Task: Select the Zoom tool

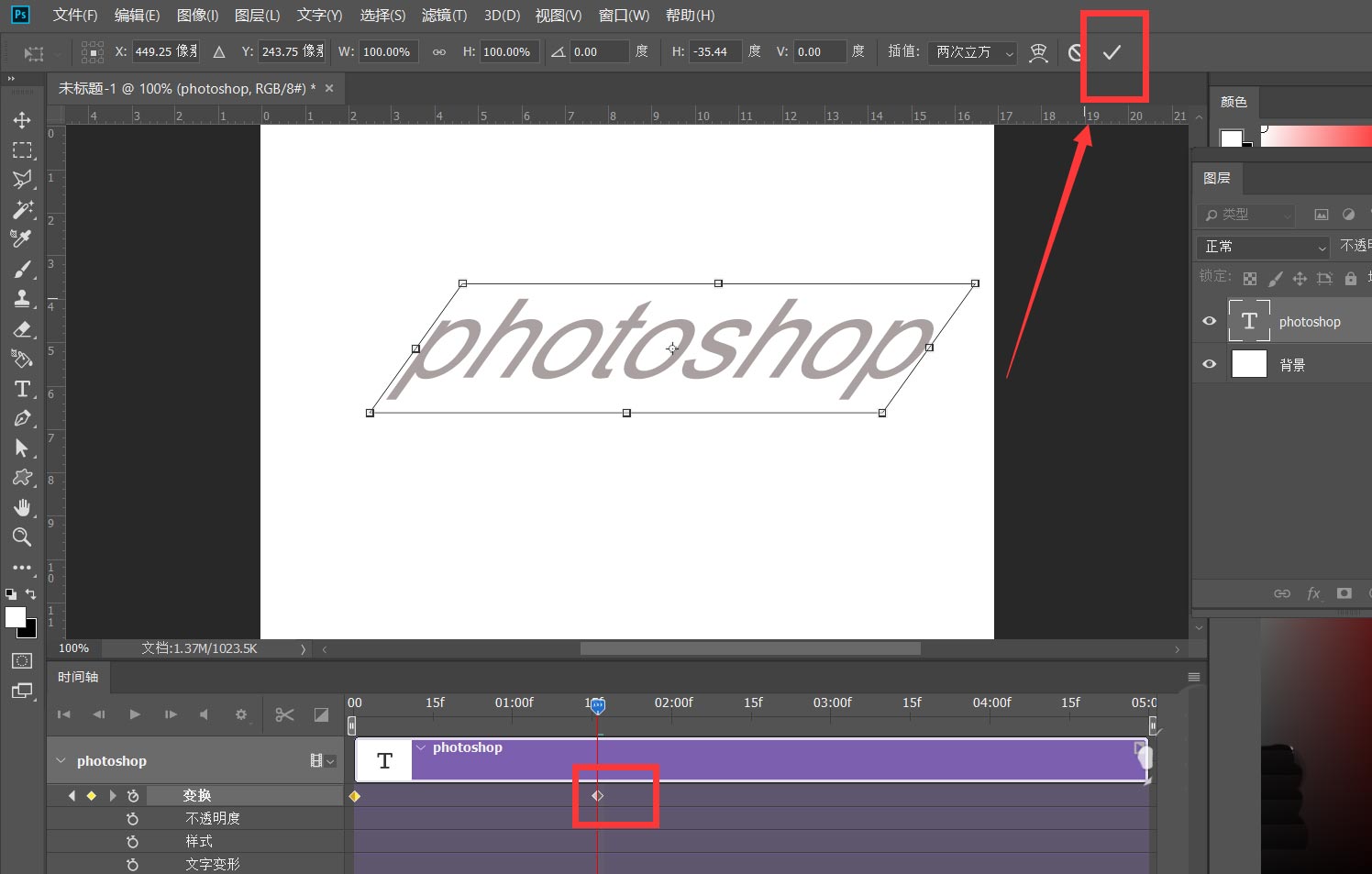Action: click(x=22, y=537)
